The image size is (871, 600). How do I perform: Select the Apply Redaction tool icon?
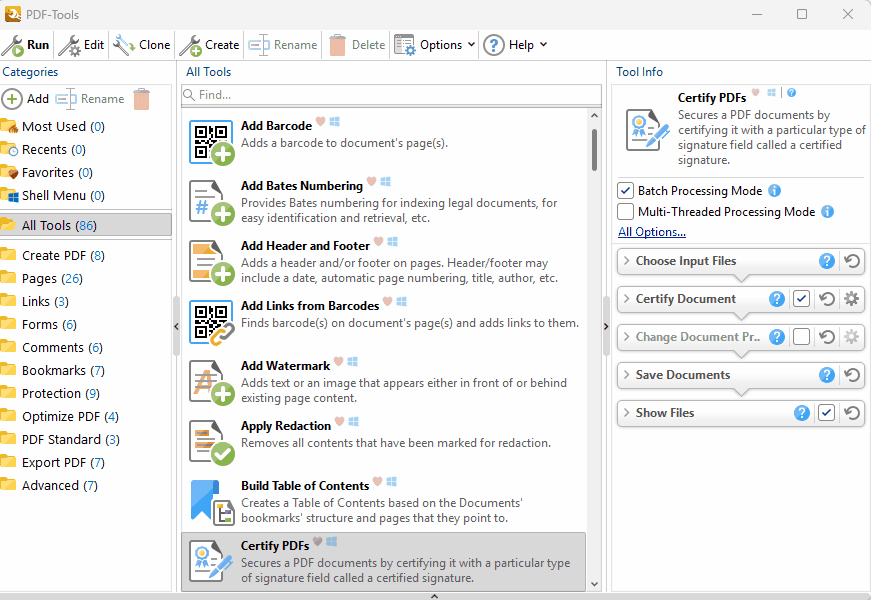coord(211,442)
